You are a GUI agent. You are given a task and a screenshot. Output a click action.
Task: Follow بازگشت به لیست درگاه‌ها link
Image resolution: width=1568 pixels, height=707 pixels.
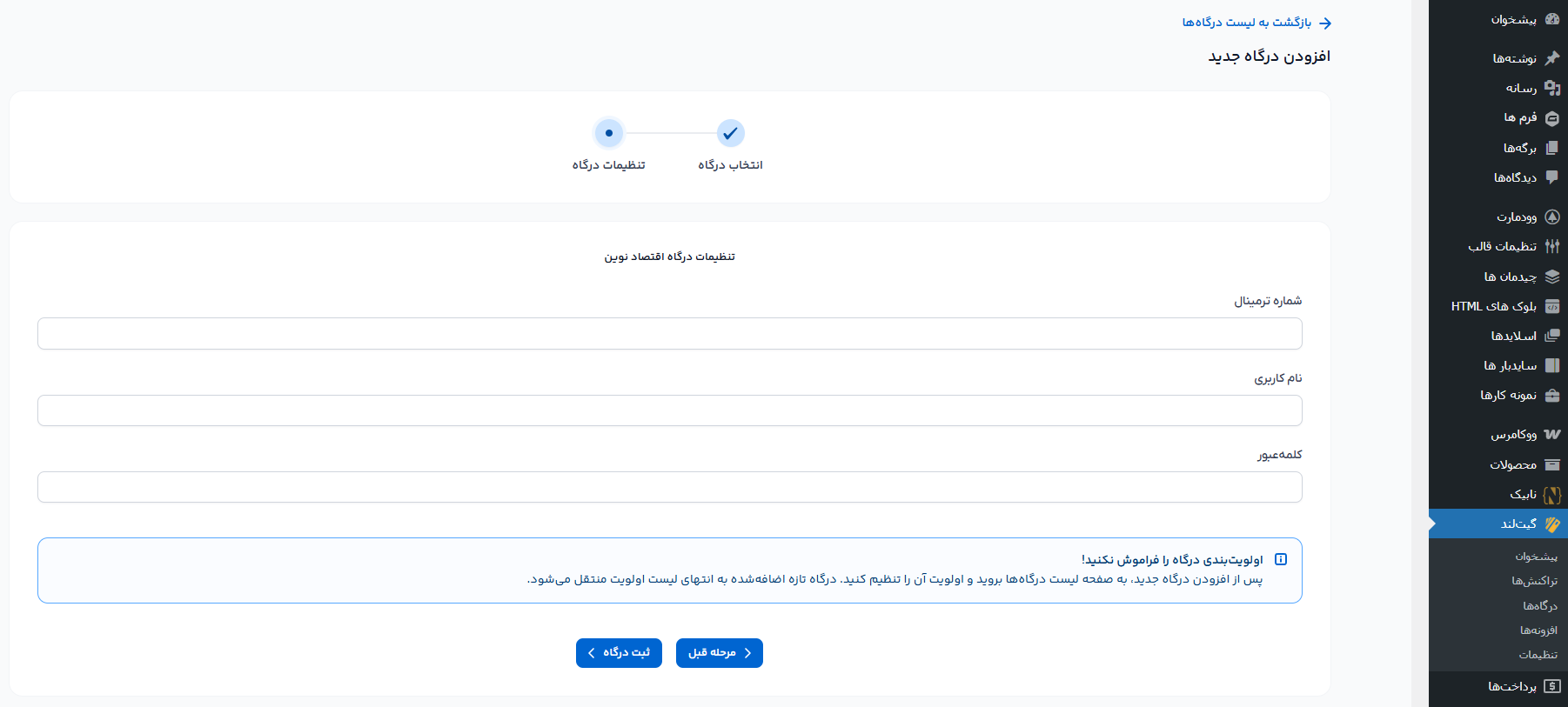tap(1247, 23)
